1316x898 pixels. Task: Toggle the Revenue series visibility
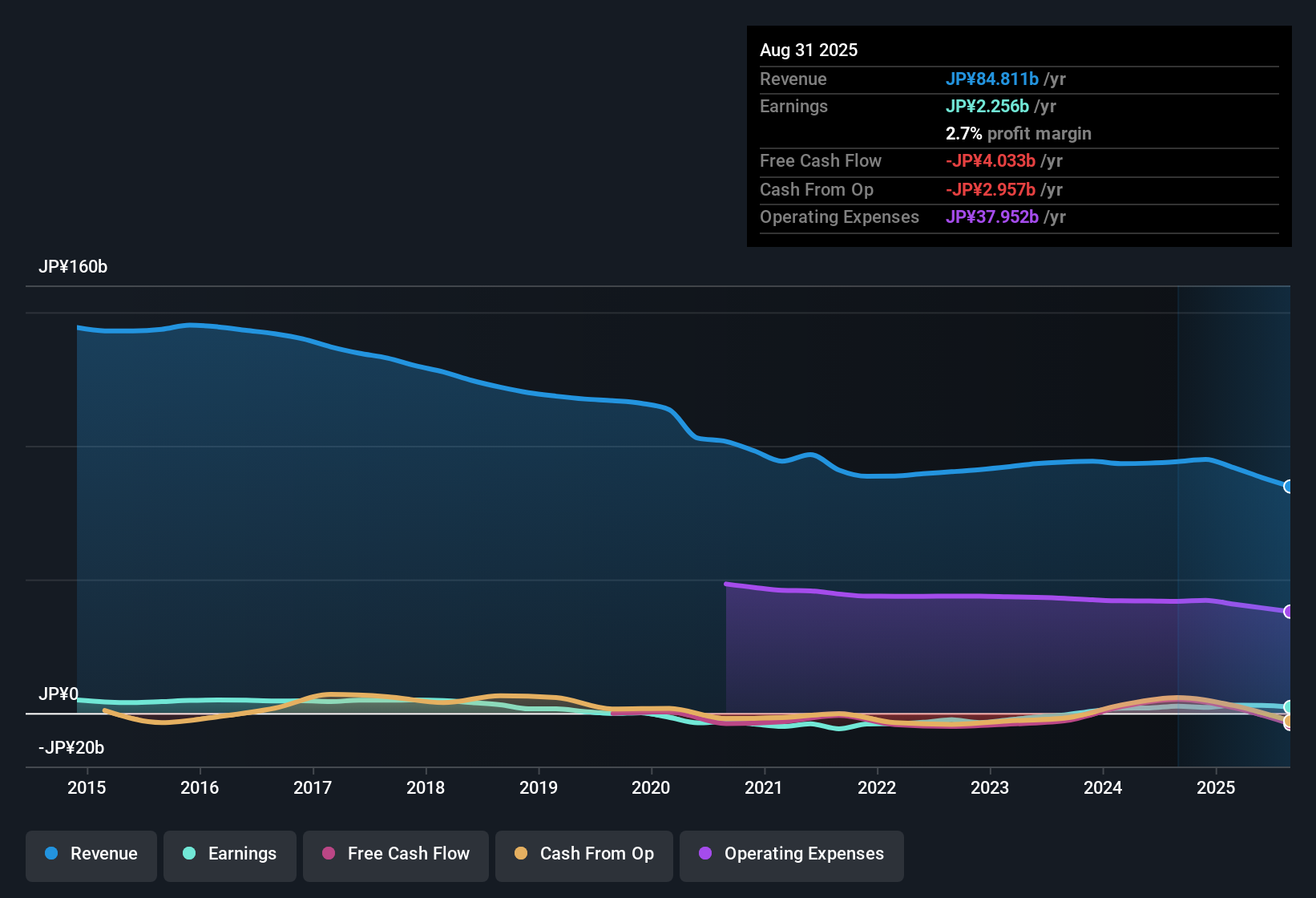tap(91, 854)
